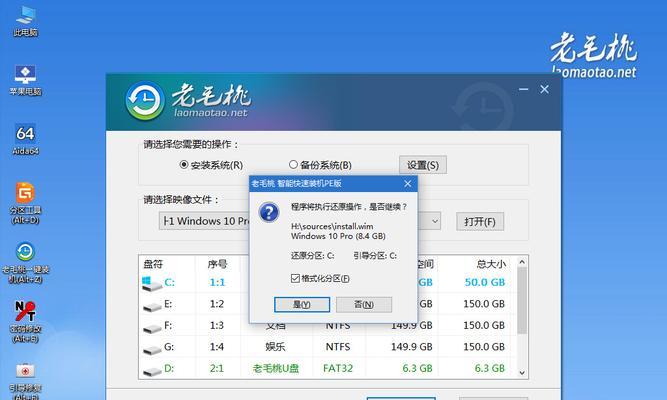Select the 1:4 cell in G: row
Screen dimensions: 667x400
point(217,347)
